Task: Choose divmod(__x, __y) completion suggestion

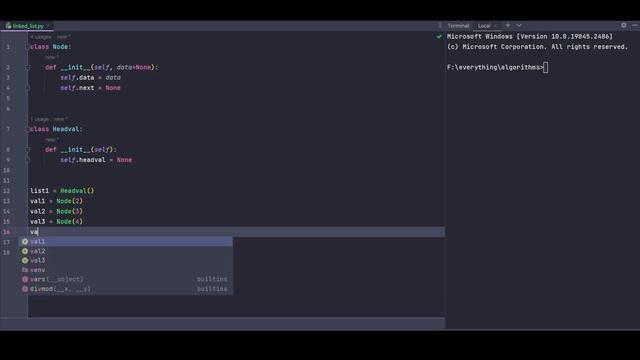Action: [127, 289]
